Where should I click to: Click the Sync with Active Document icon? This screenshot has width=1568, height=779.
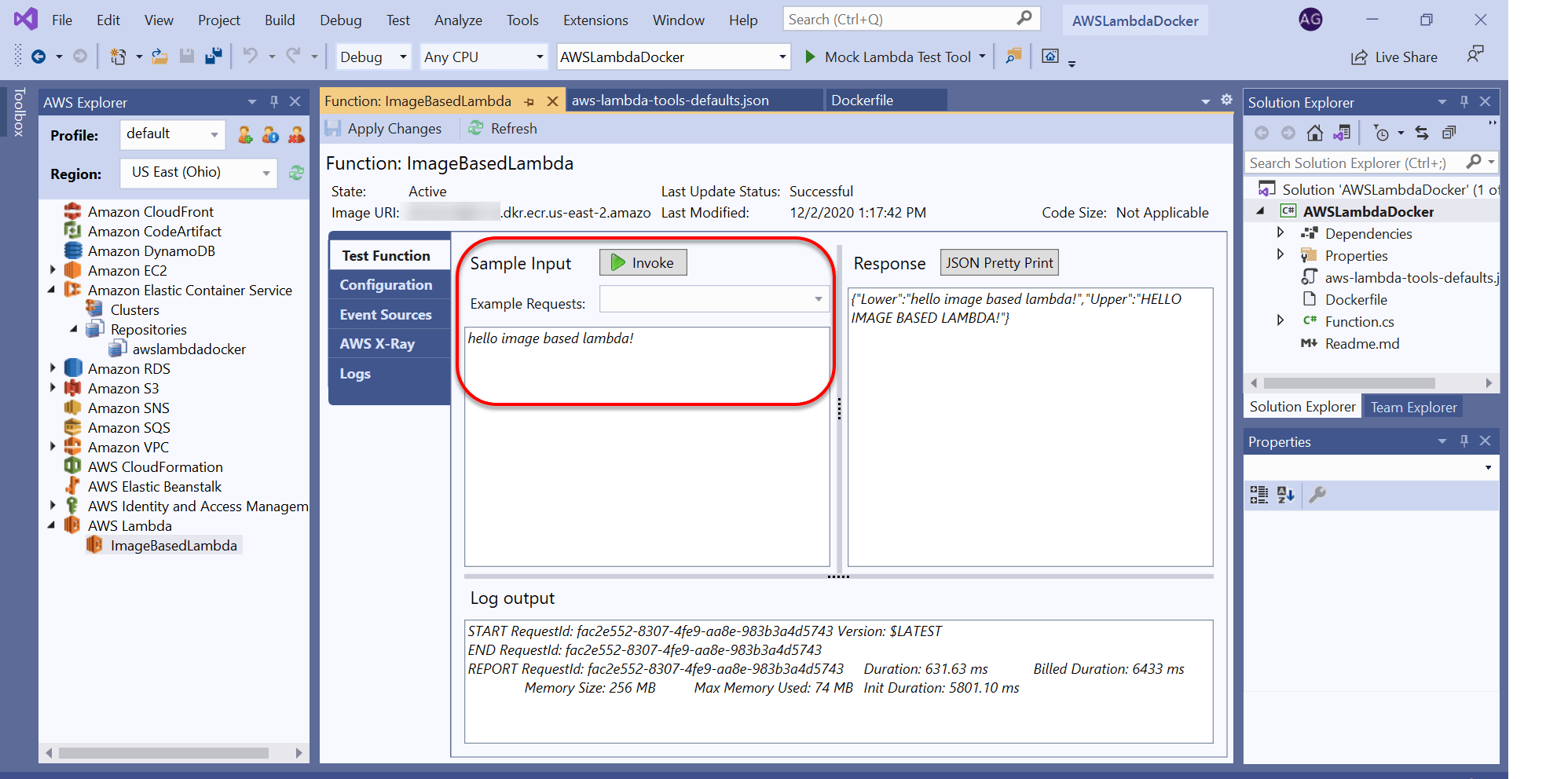point(1422,133)
